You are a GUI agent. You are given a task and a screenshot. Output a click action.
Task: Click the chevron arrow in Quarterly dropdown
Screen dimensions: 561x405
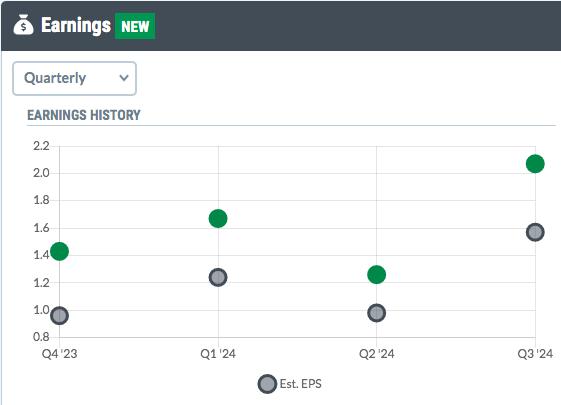point(124,78)
